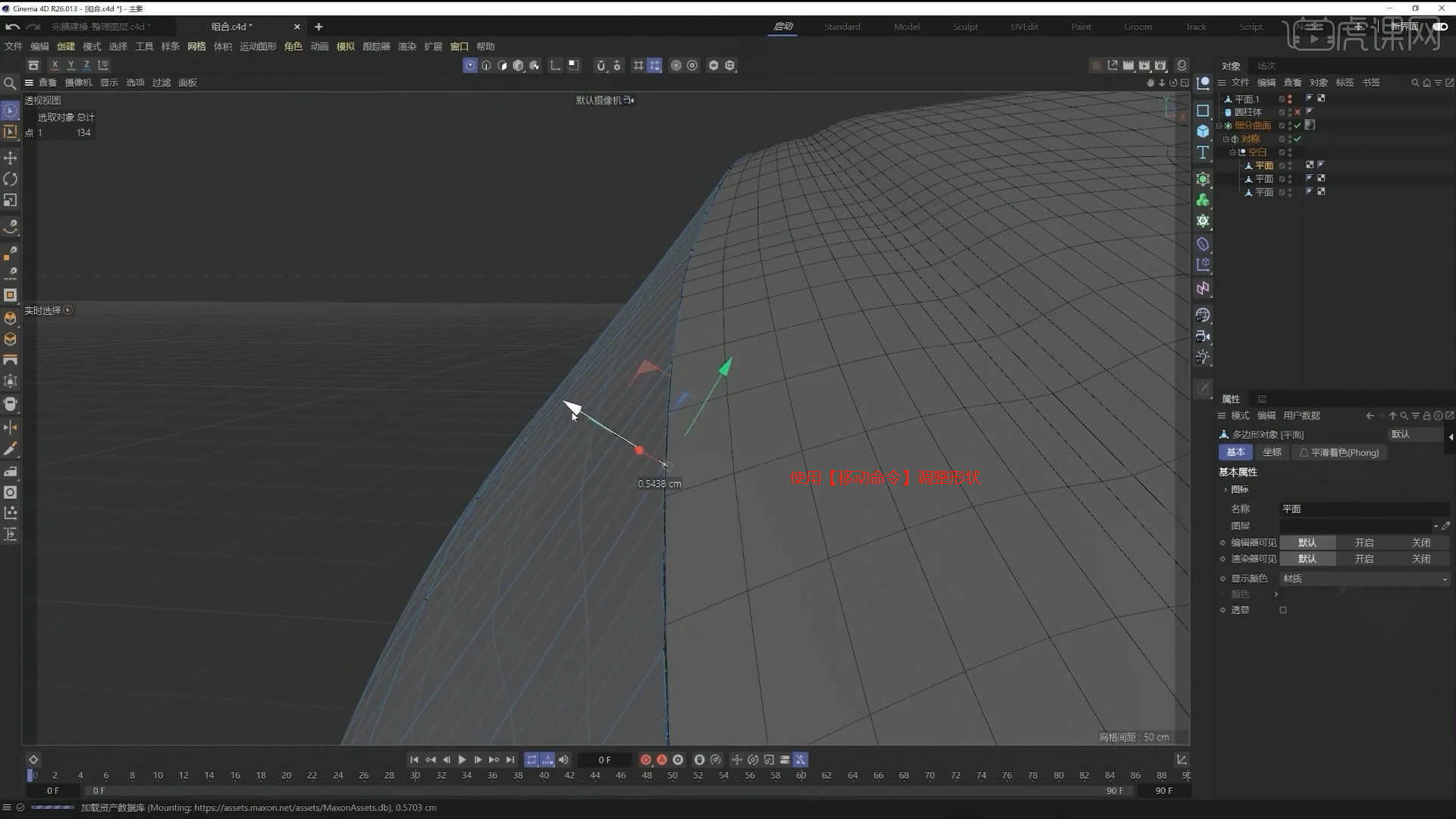Open the viewport hamburger menu beside 查看
This screenshot has width=1456, height=819.
click(29, 83)
